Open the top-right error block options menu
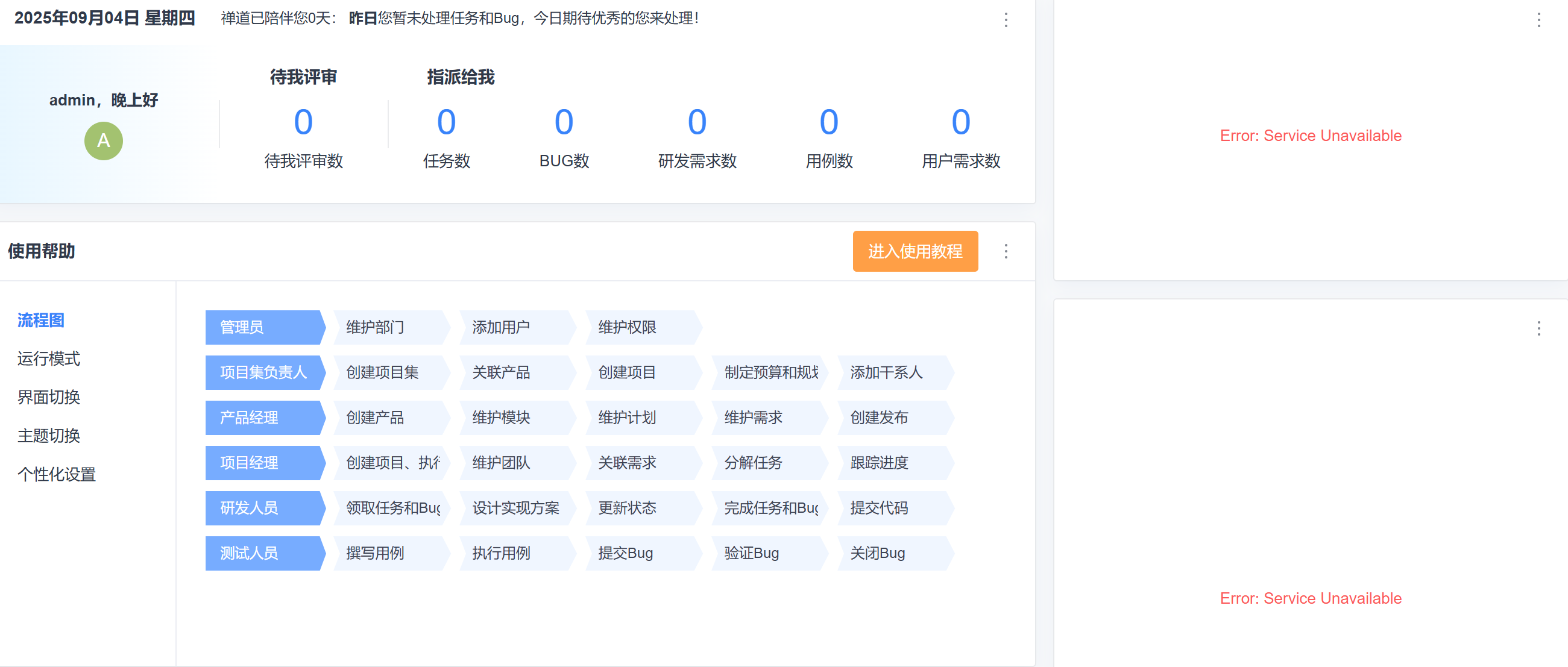 [x=1538, y=20]
